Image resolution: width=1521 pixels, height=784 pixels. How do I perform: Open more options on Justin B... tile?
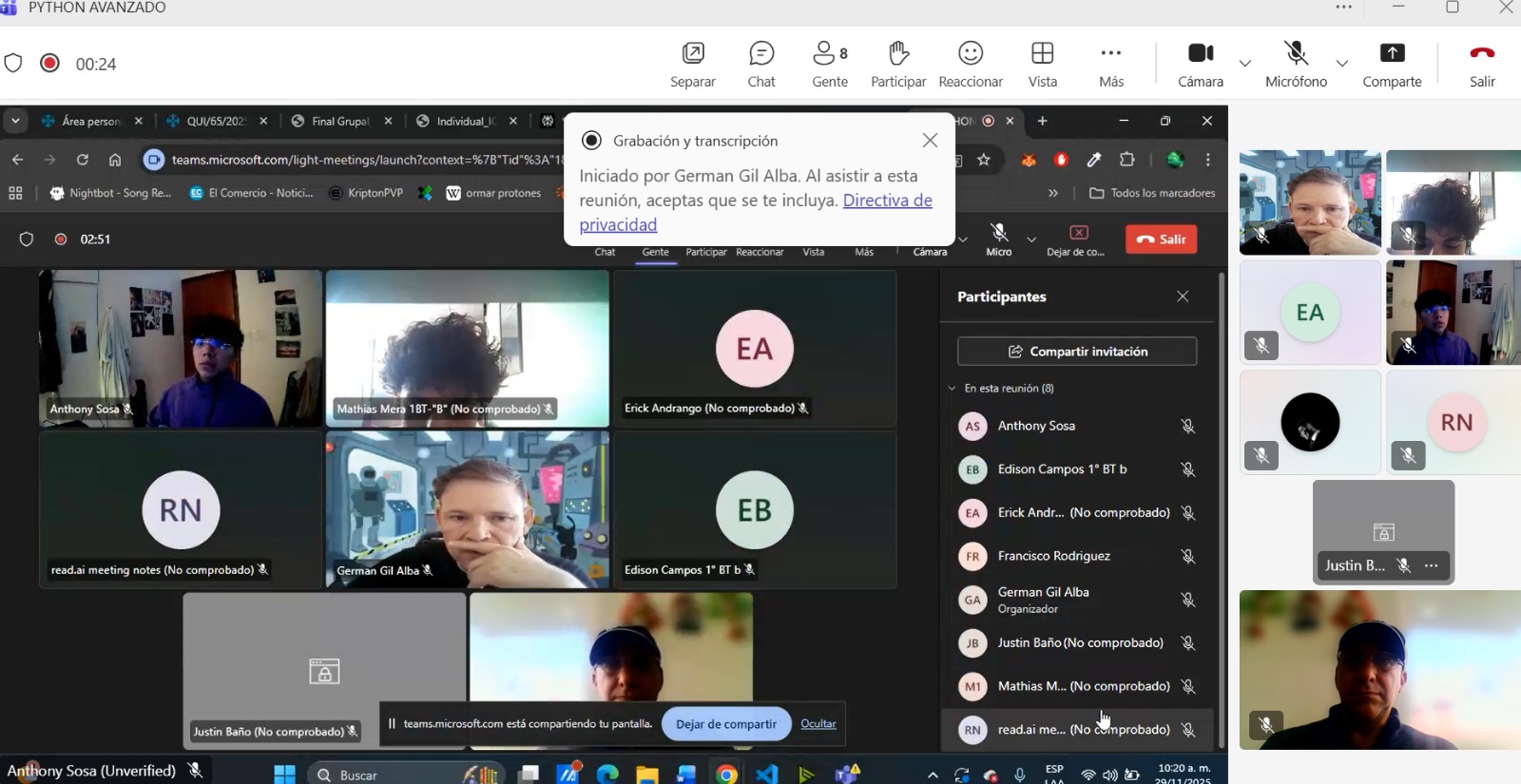click(1432, 566)
